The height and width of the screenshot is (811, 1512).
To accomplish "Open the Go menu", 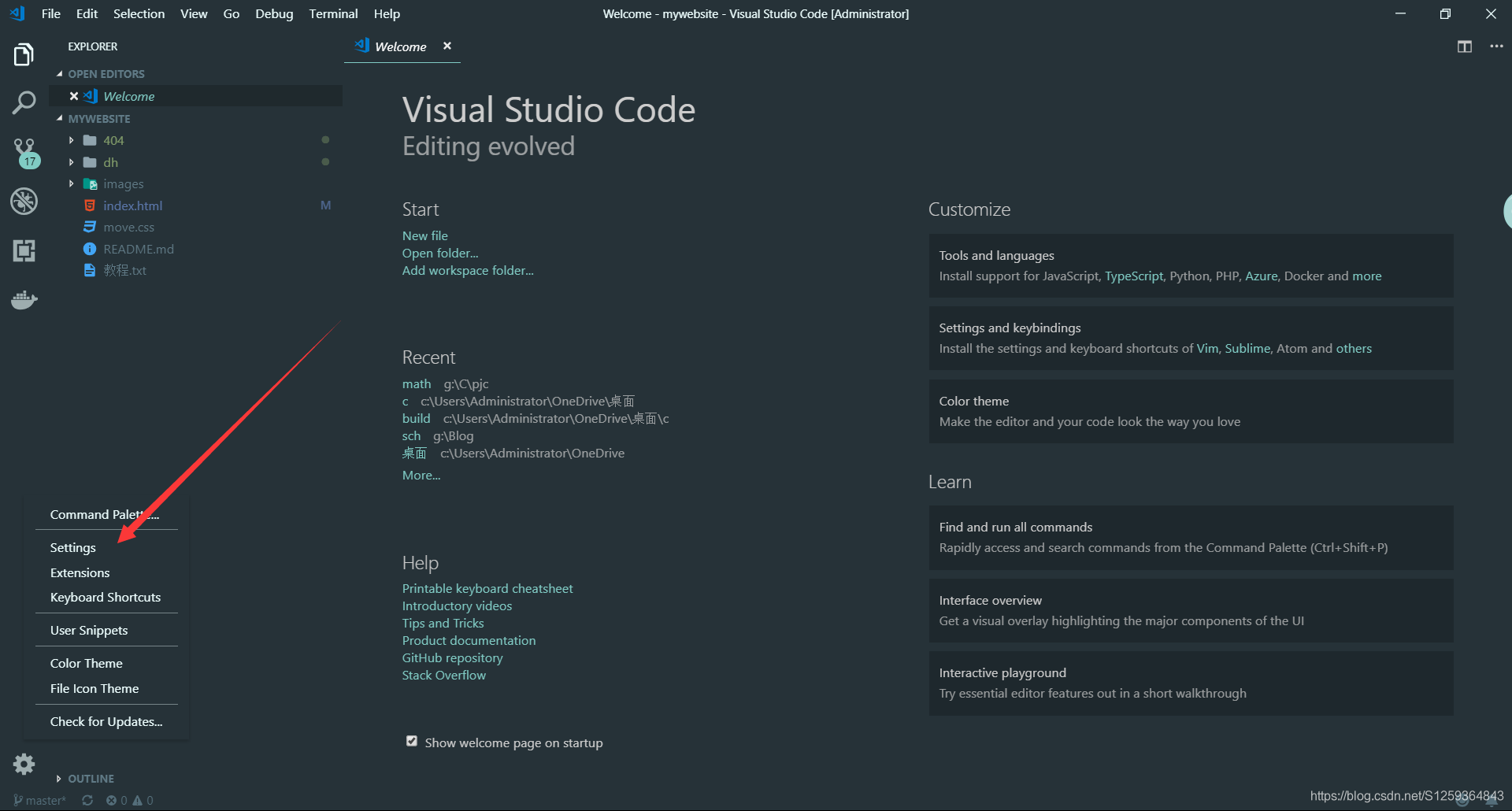I will tap(232, 13).
